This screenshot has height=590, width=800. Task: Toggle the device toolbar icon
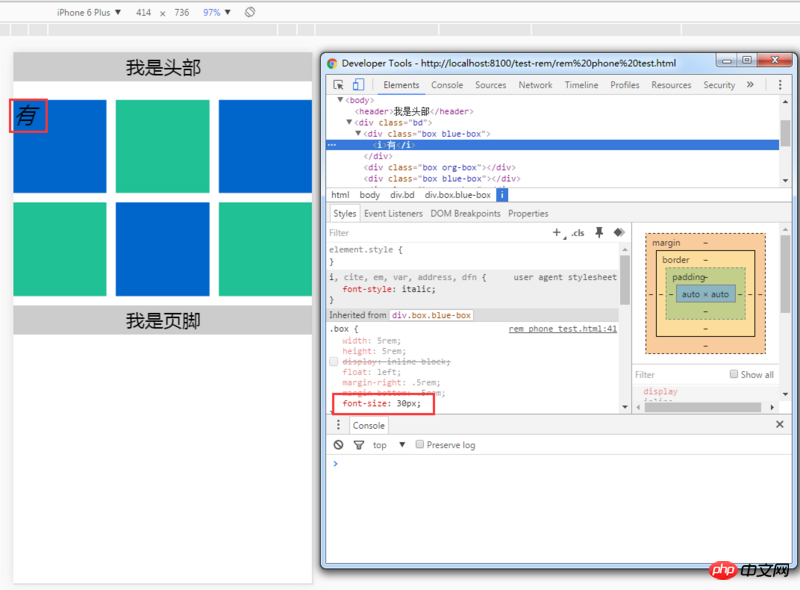(358, 85)
